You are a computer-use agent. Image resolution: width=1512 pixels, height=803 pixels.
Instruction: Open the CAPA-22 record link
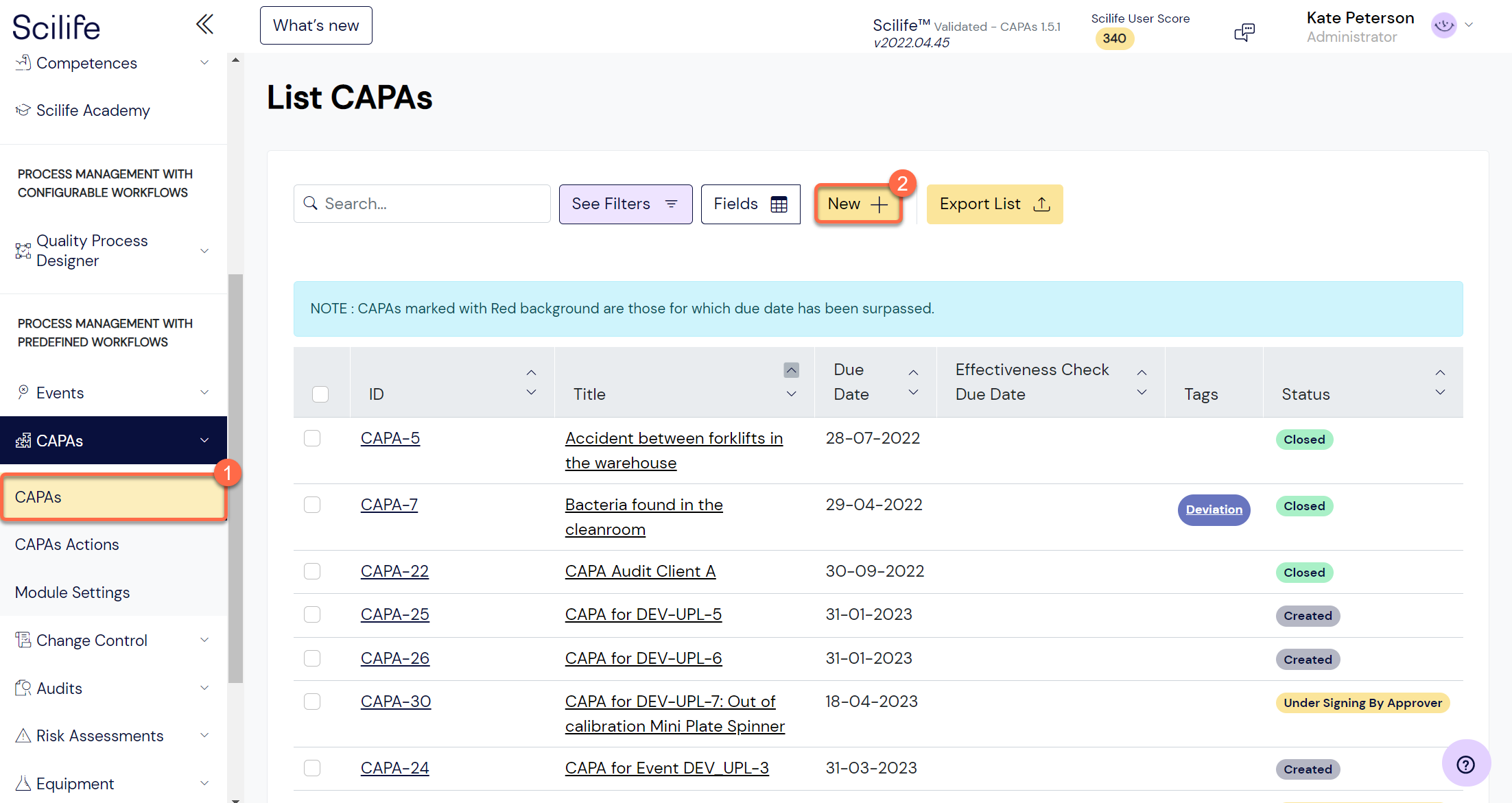click(394, 571)
